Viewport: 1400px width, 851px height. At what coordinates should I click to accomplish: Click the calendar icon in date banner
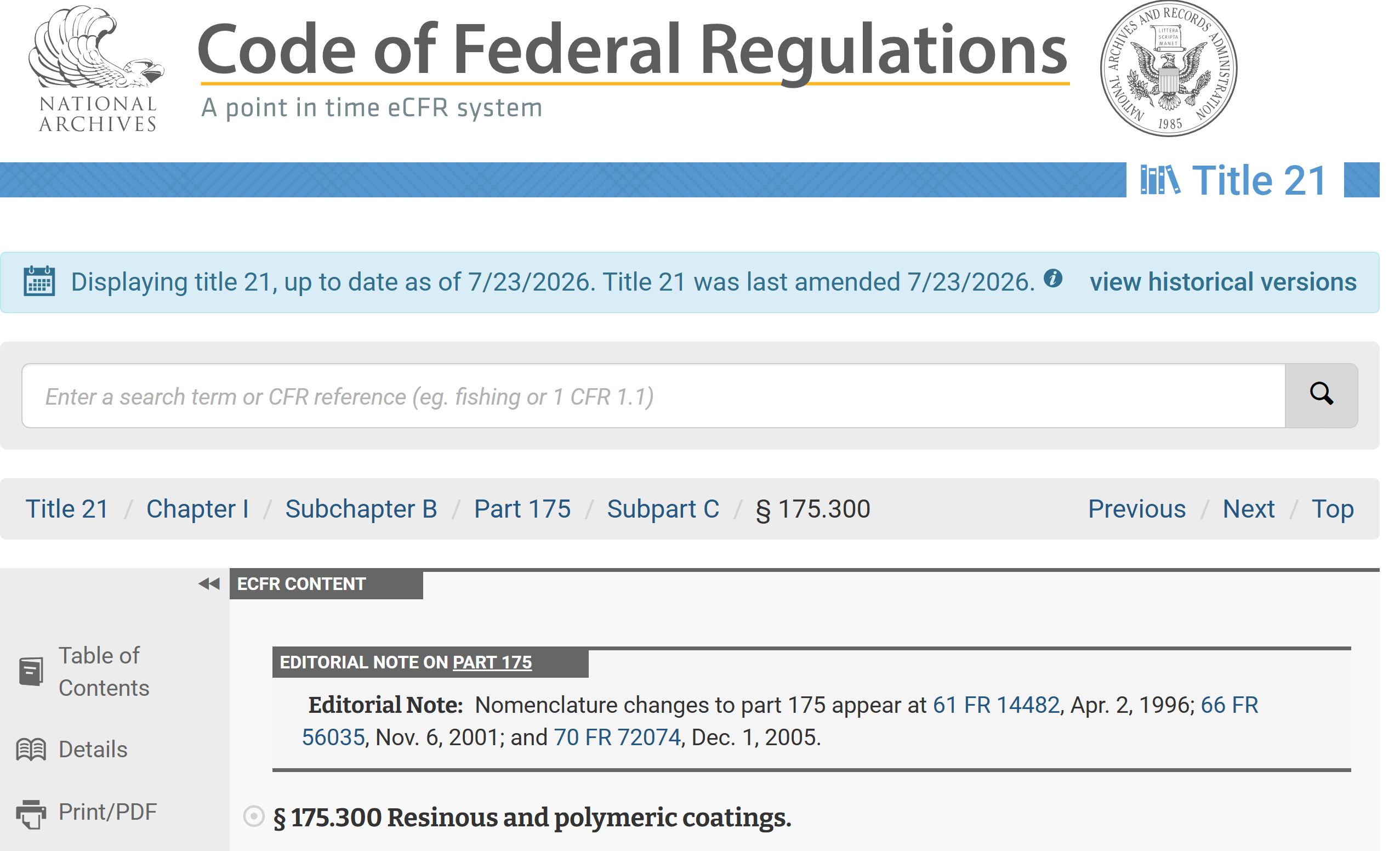point(39,281)
